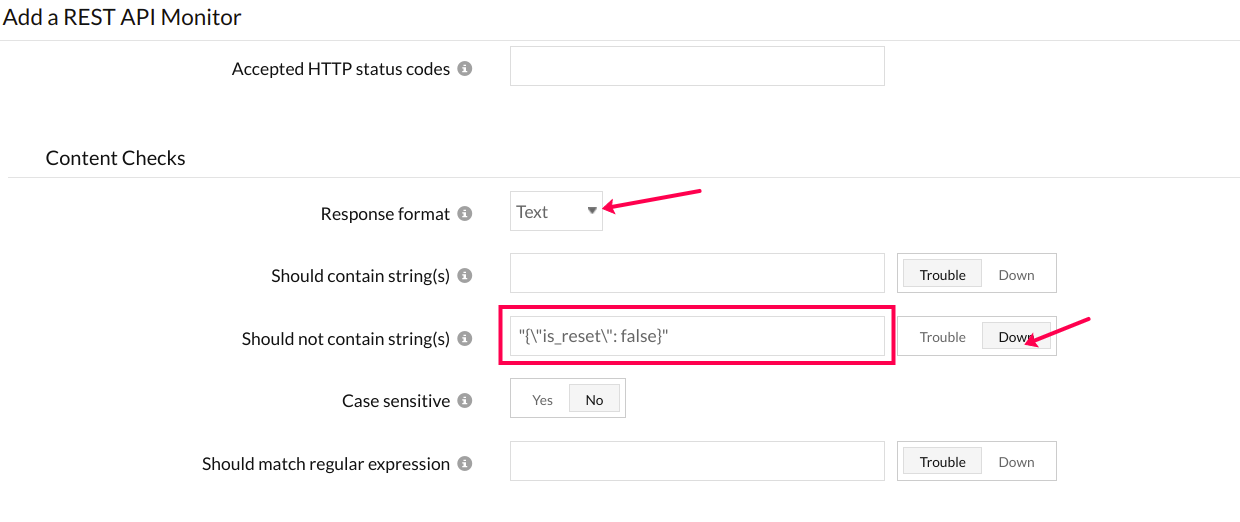This screenshot has width=1240, height=522.
Task: Focus the Should match regular expression field
Action: pos(697,461)
